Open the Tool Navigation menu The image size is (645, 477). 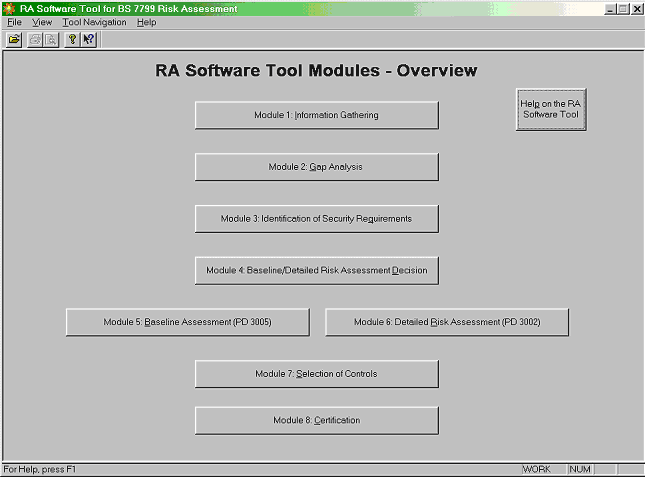tap(94, 22)
